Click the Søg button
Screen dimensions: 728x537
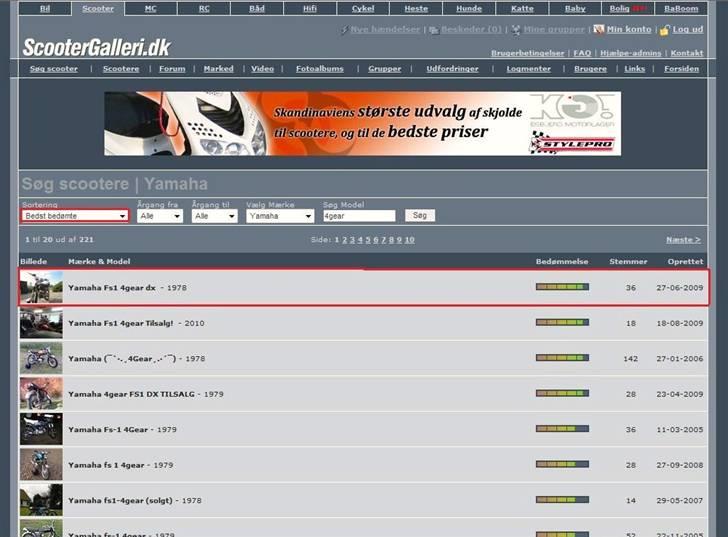tap(420, 215)
